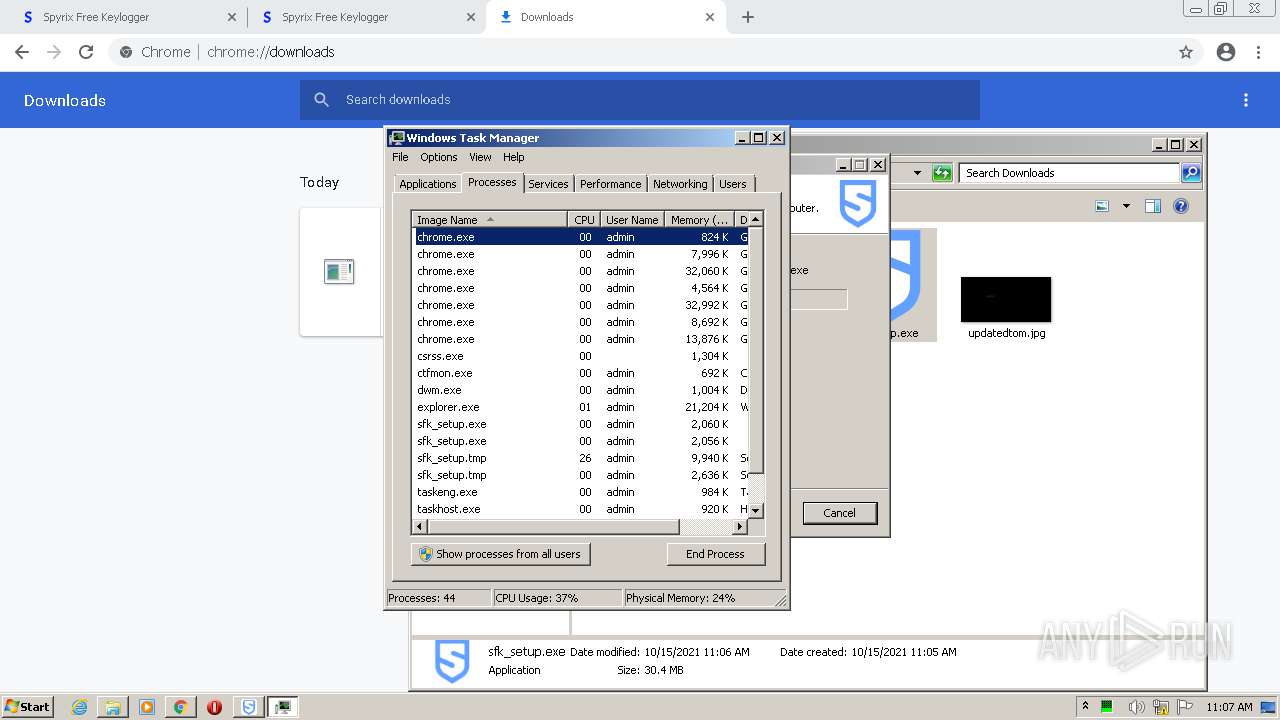Open the Chrome profile avatar menu
The image size is (1280, 720).
[x=1226, y=52]
